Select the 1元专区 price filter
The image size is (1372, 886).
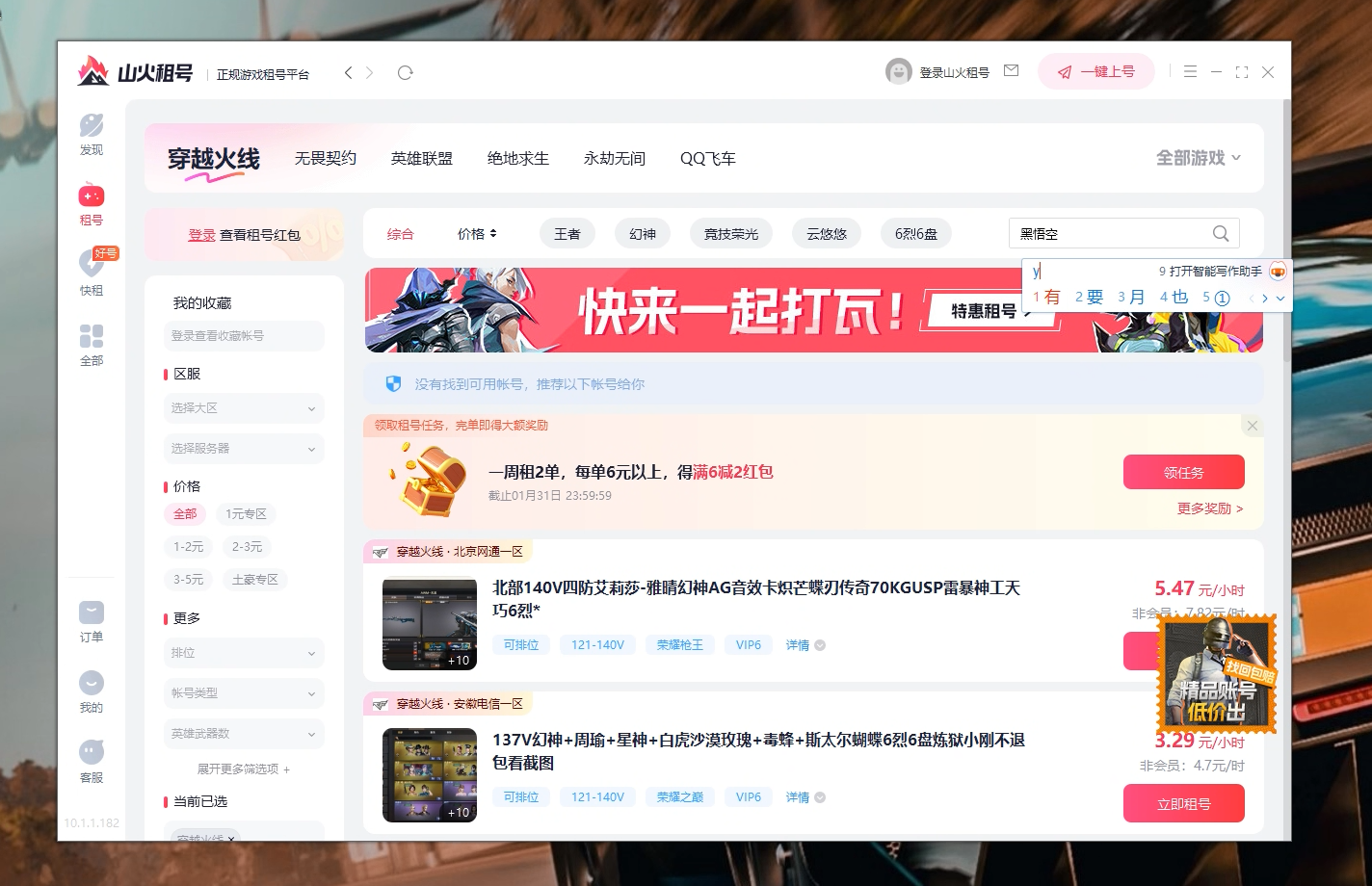click(x=246, y=514)
